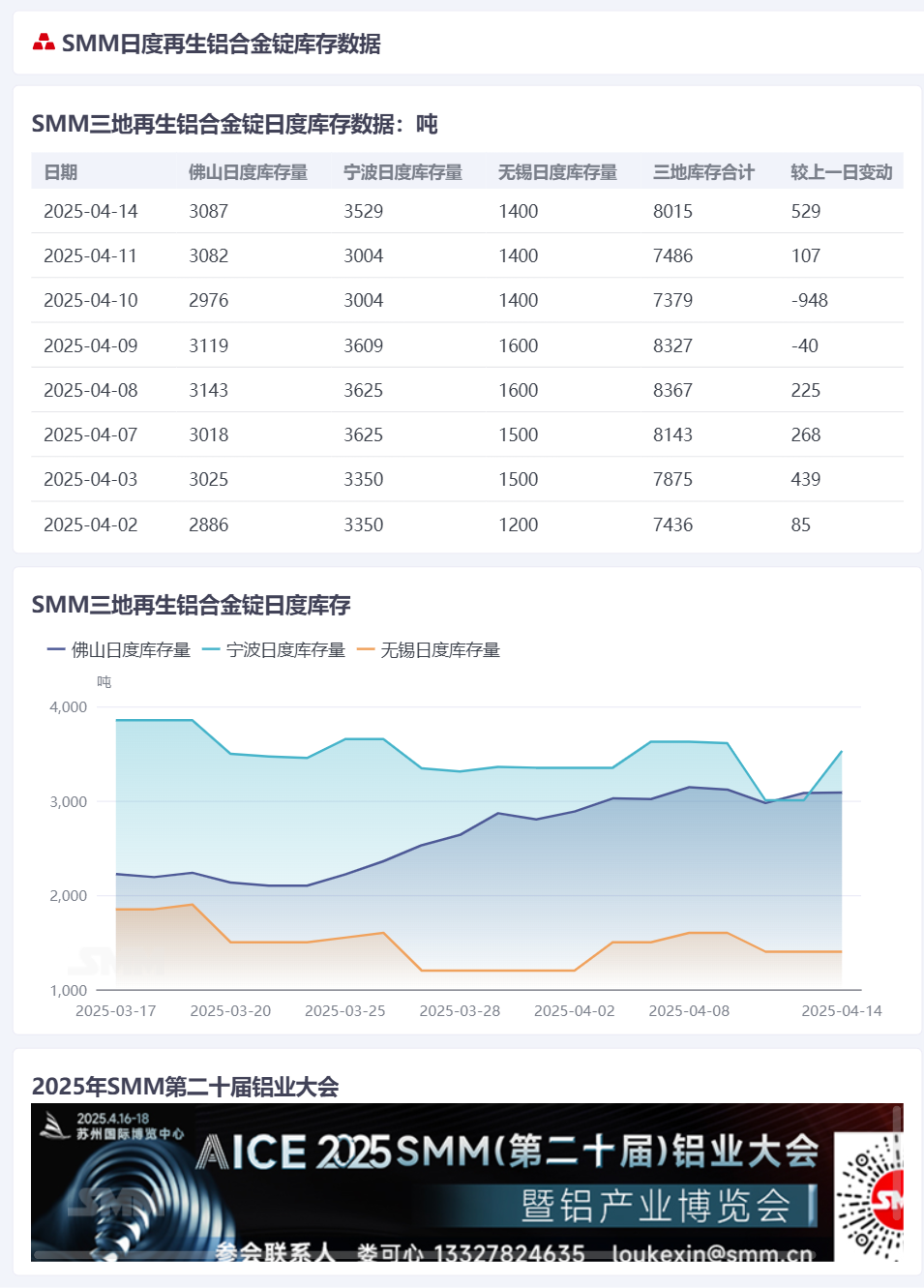Click the 佛山日度库存量 table column header

(x=248, y=172)
